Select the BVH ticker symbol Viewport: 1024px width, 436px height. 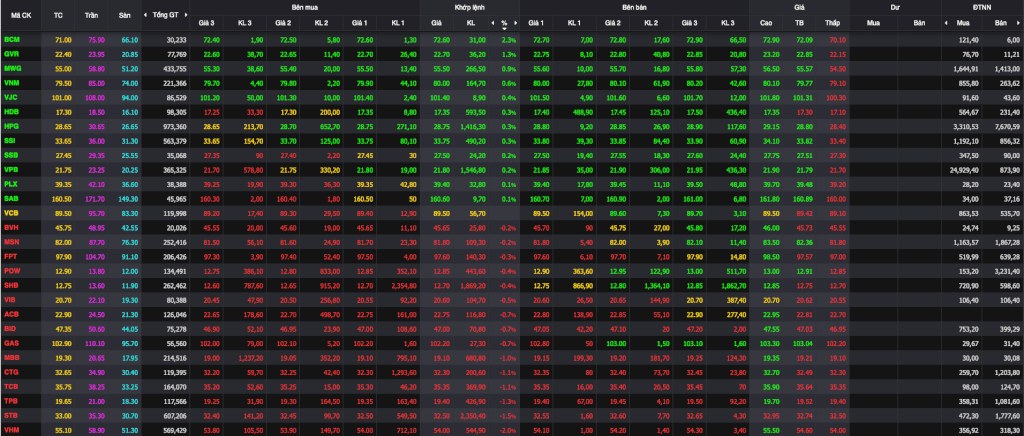click(x=11, y=227)
